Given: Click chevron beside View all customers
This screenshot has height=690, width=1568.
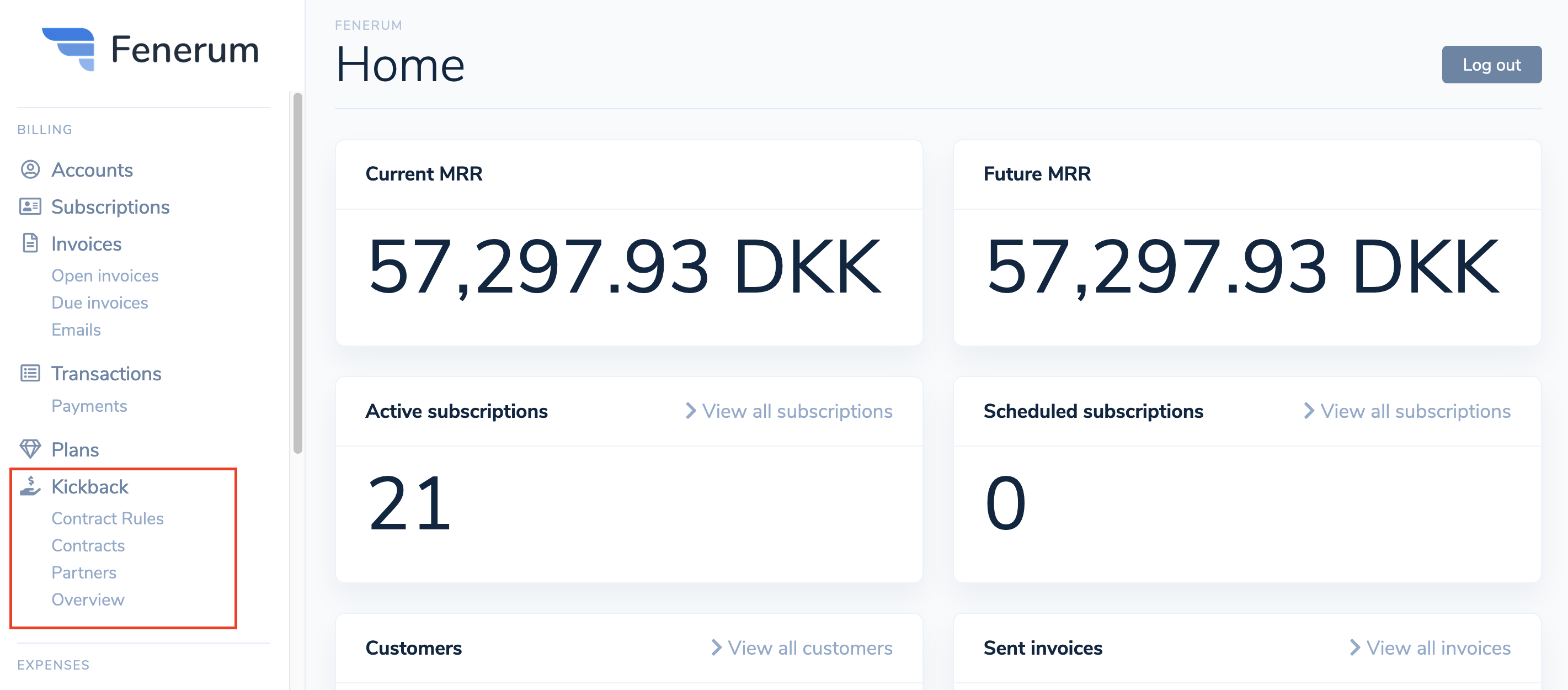Looking at the screenshot, I should (x=717, y=647).
